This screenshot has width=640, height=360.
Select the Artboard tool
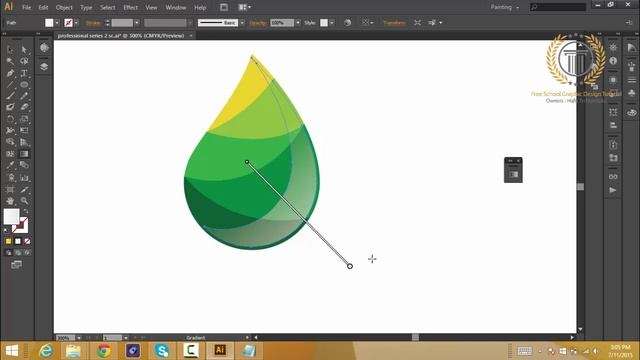10,189
